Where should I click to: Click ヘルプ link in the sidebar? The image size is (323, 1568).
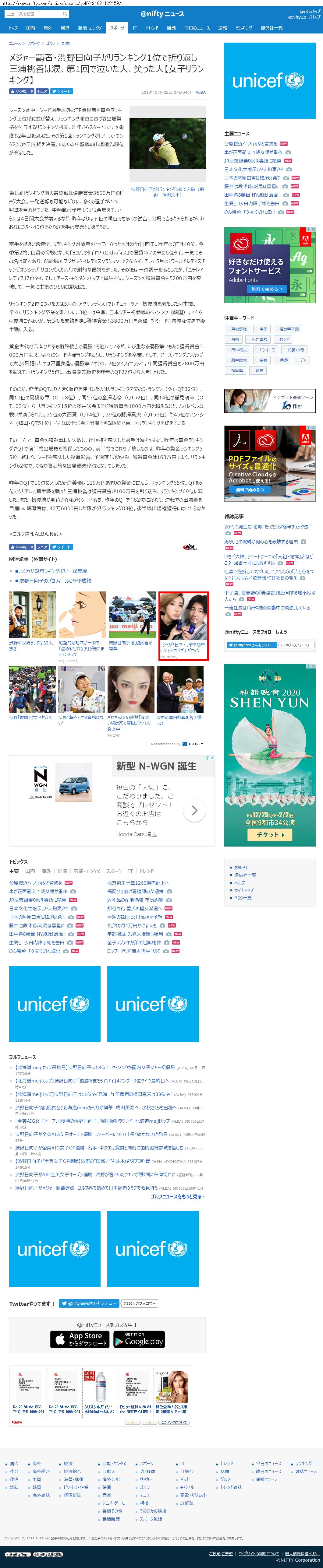point(240,882)
